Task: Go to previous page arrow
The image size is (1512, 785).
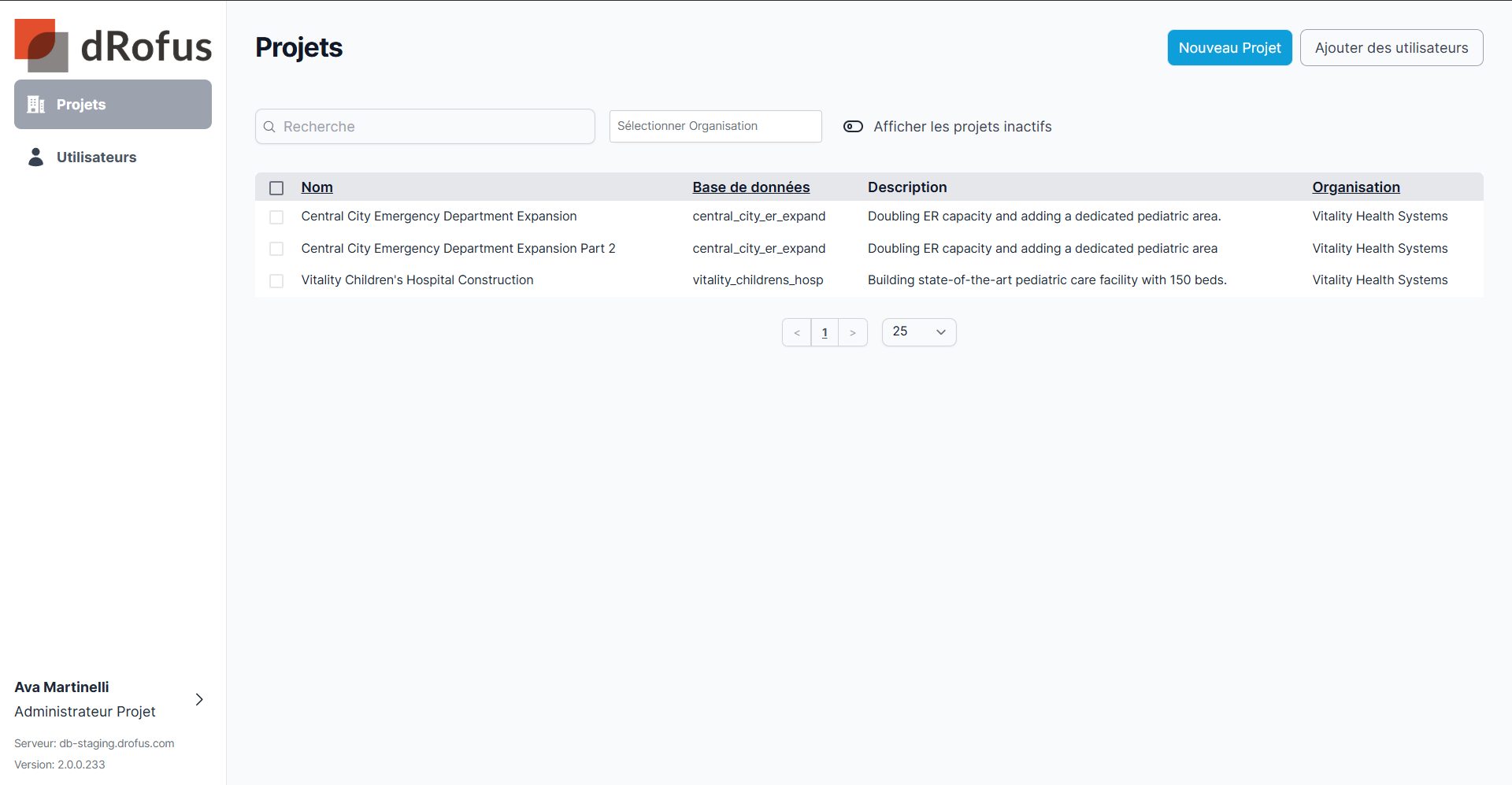Action: pyautogui.click(x=796, y=332)
